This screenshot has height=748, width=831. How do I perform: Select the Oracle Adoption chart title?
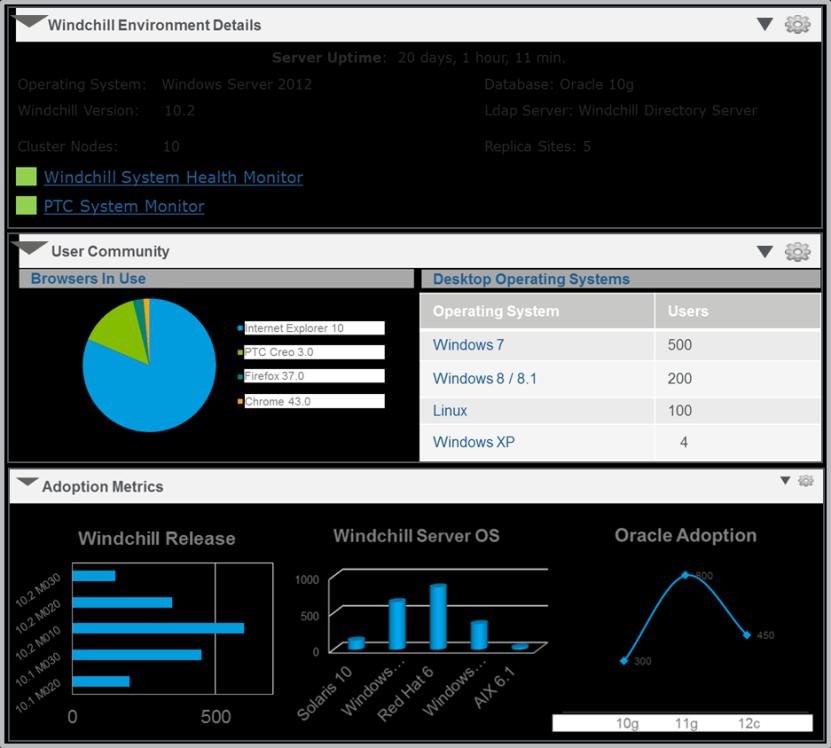(x=686, y=535)
